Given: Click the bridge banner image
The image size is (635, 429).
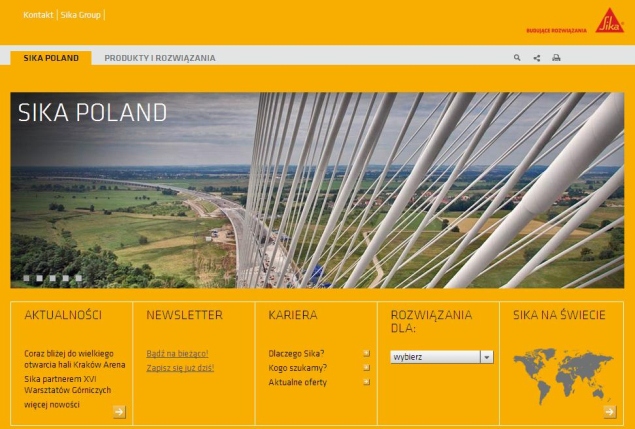Looking at the screenshot, I should click(317, 190).
